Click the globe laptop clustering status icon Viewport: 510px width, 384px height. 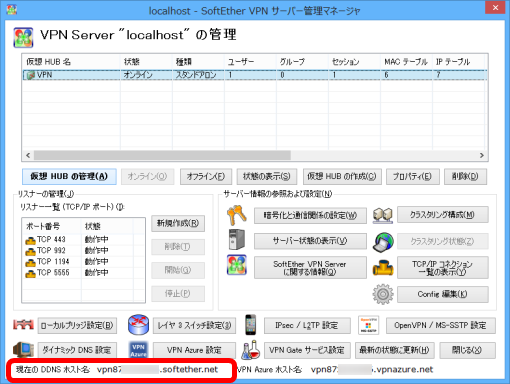point(383,242)
